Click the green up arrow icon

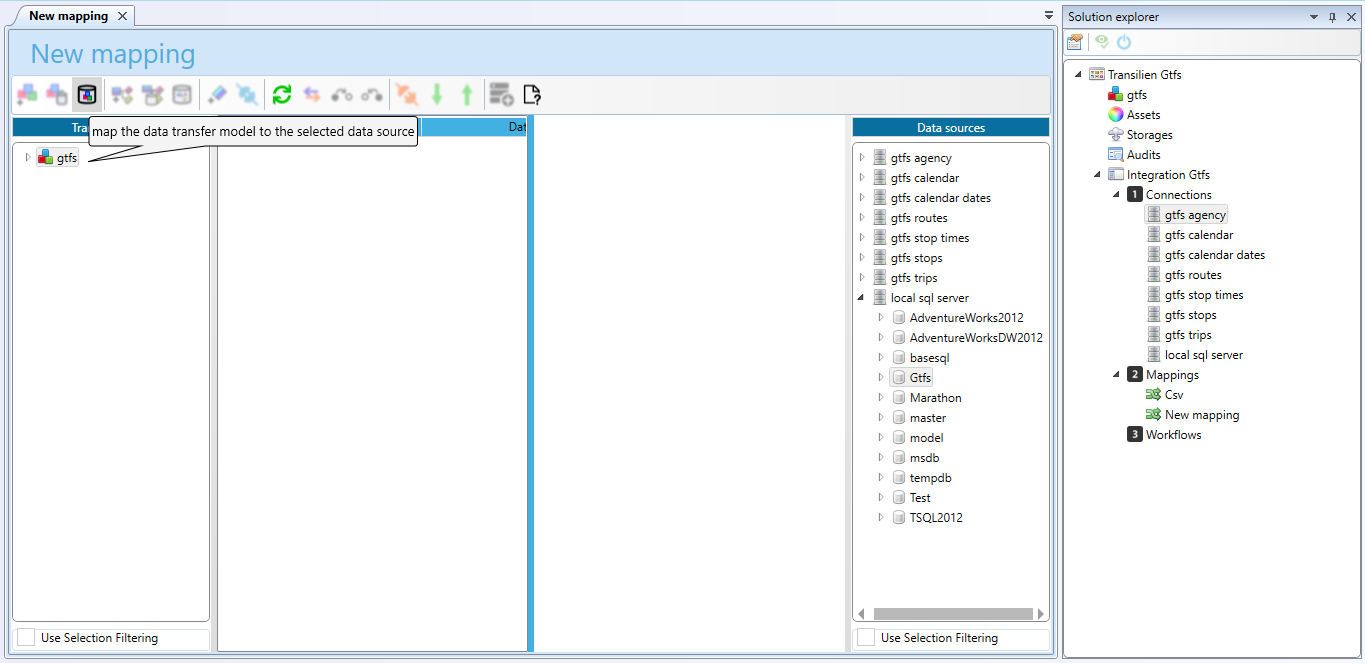point(466,94)
